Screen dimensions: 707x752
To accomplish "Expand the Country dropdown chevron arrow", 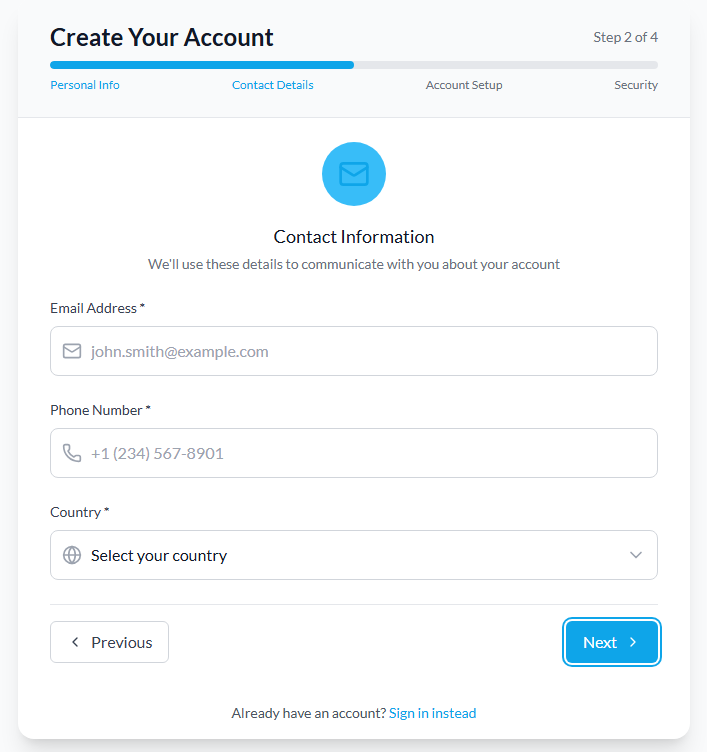I will (635, 555).
